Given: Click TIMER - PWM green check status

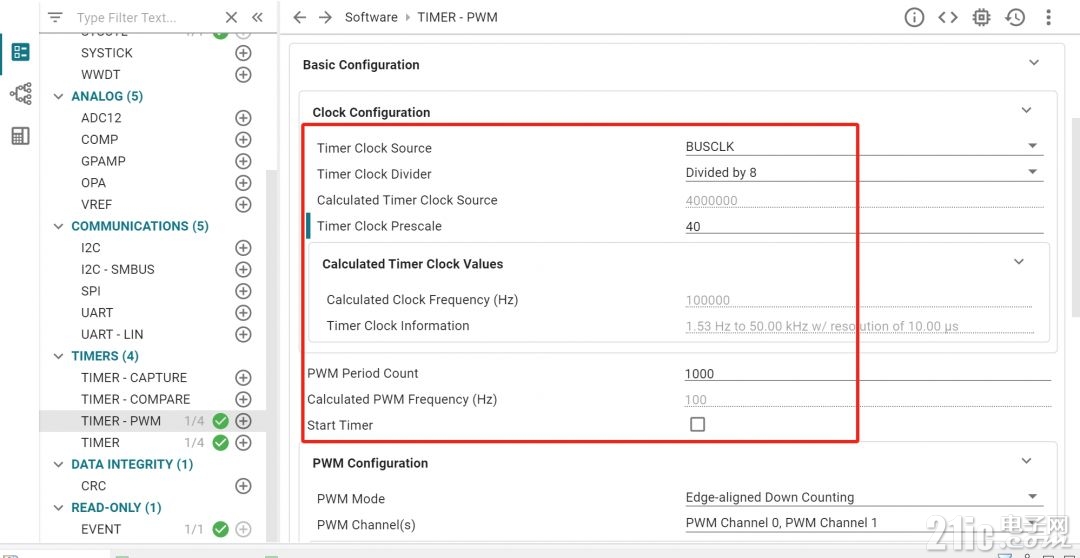Looking at the screenshot, I should tap(220, 421).
